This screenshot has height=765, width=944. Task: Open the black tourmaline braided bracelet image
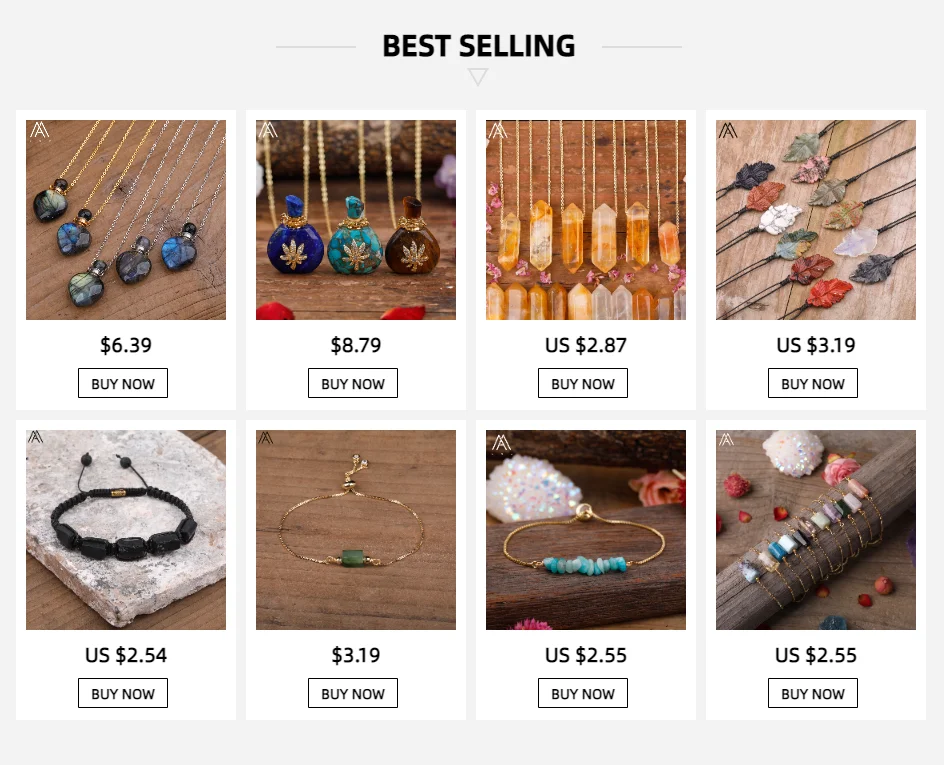[x=126, y=530]
